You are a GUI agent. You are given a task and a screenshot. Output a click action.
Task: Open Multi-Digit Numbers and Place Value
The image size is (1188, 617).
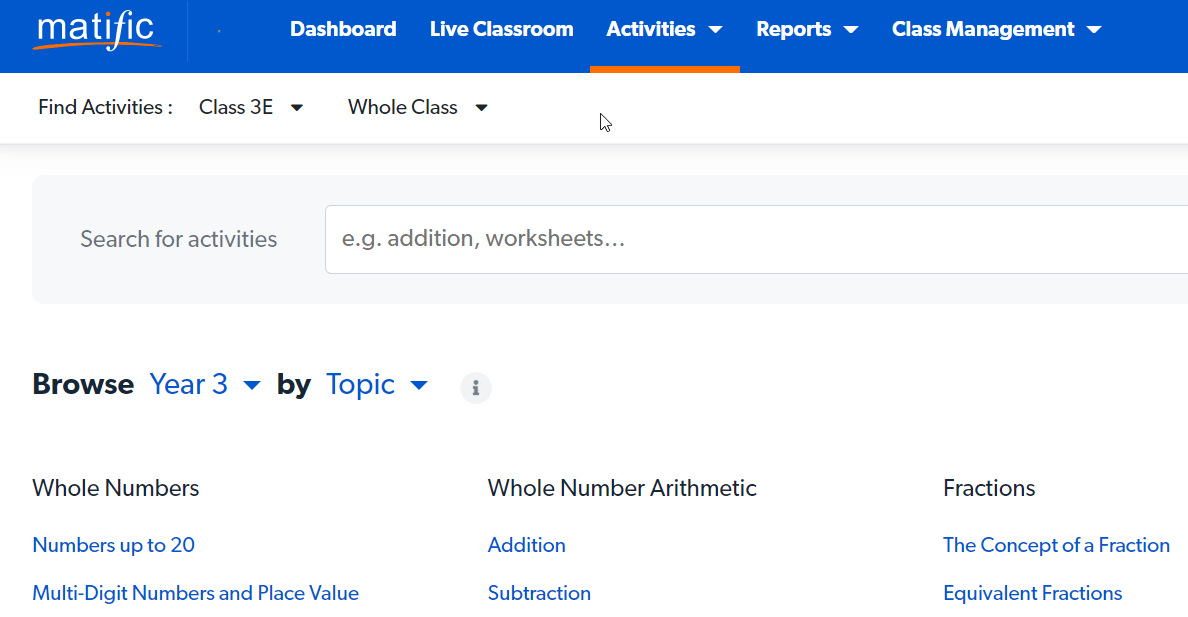click(195, 593)
